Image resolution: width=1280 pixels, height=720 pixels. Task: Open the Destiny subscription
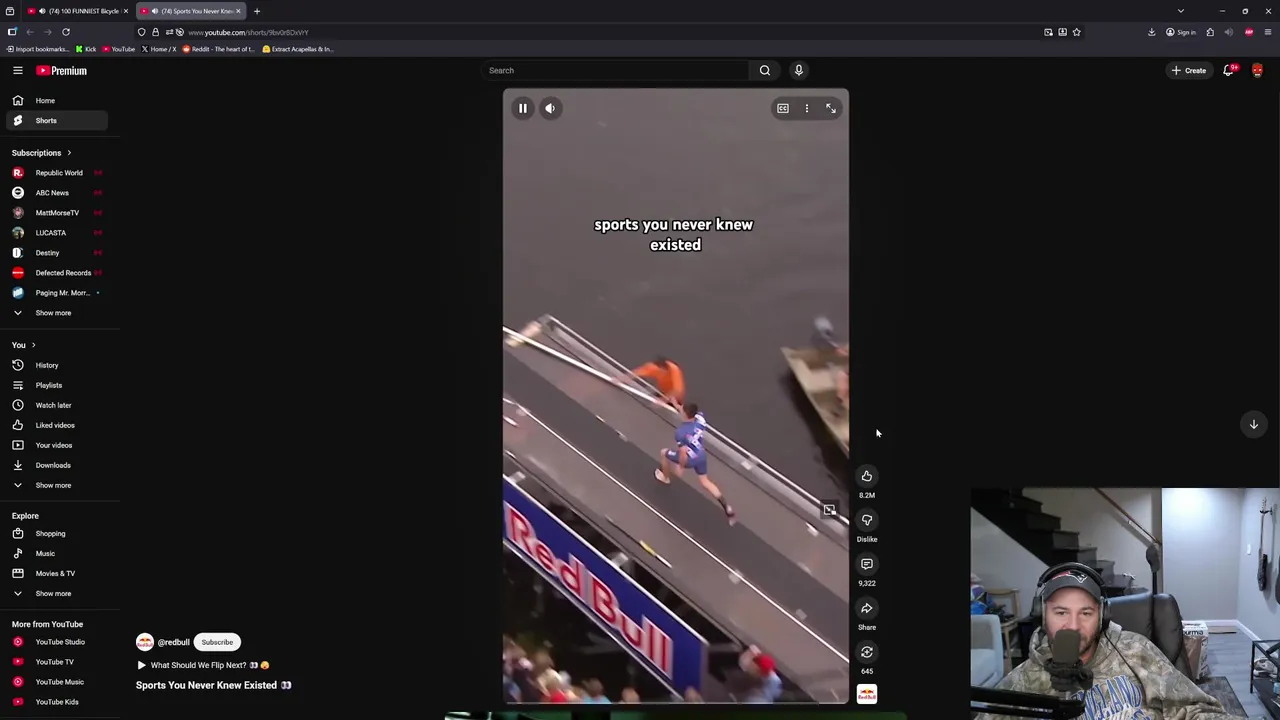point(55,253)
